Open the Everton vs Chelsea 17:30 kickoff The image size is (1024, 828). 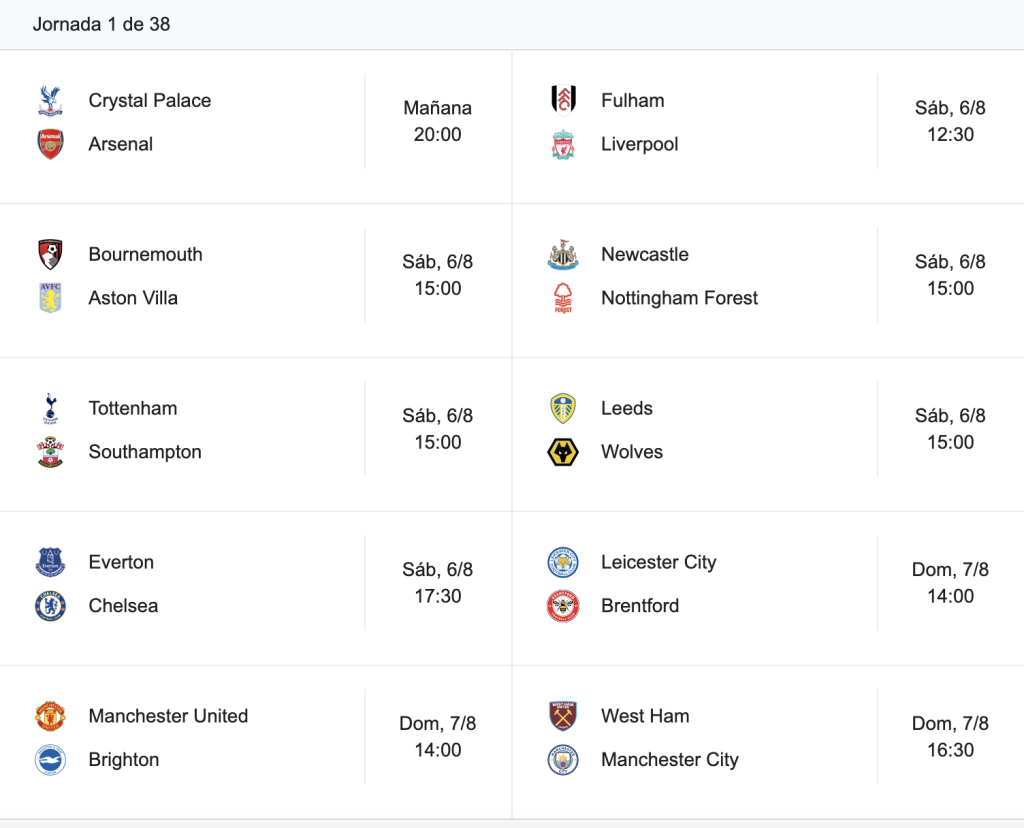pos(438,582)
